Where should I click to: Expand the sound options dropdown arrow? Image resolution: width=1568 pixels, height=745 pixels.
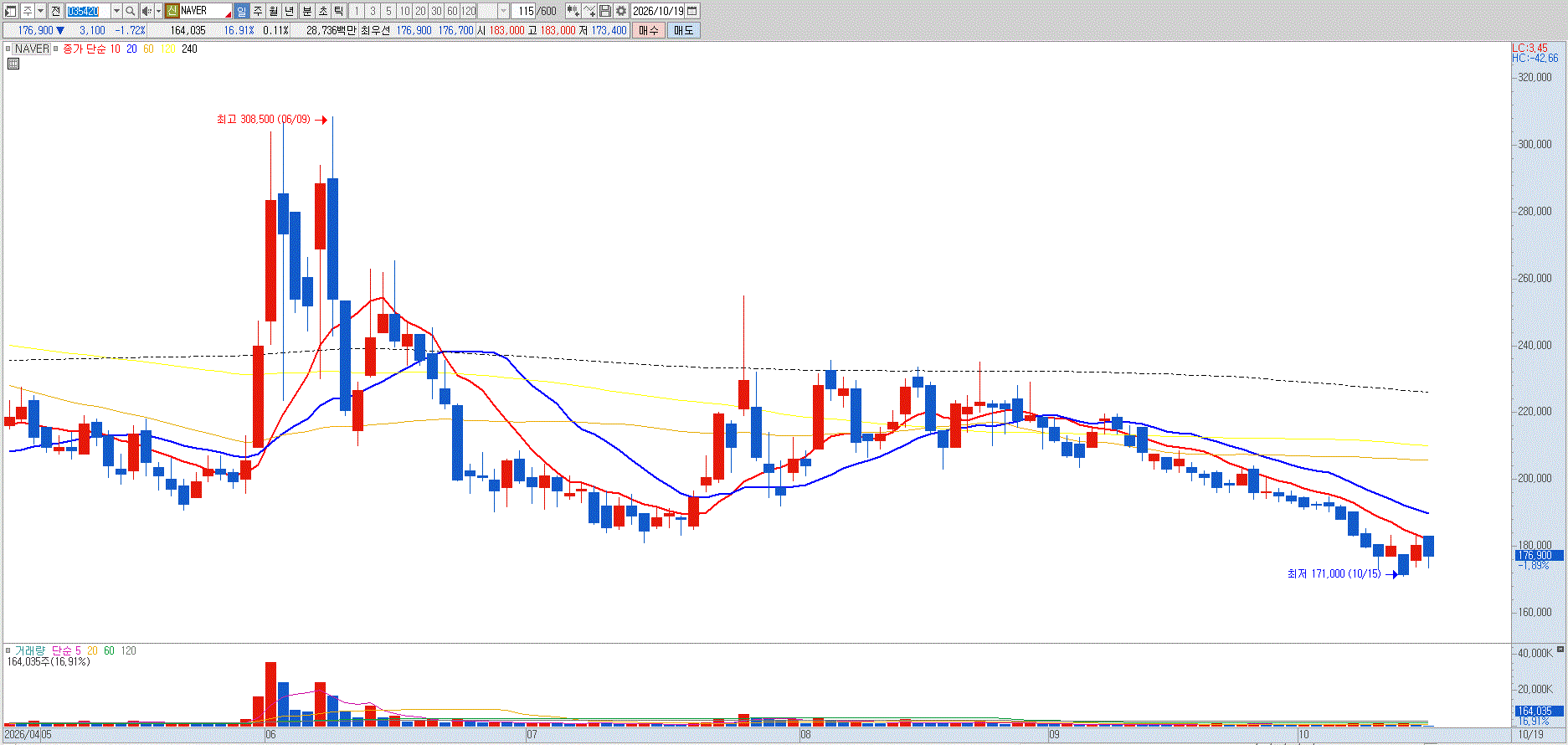158,11
